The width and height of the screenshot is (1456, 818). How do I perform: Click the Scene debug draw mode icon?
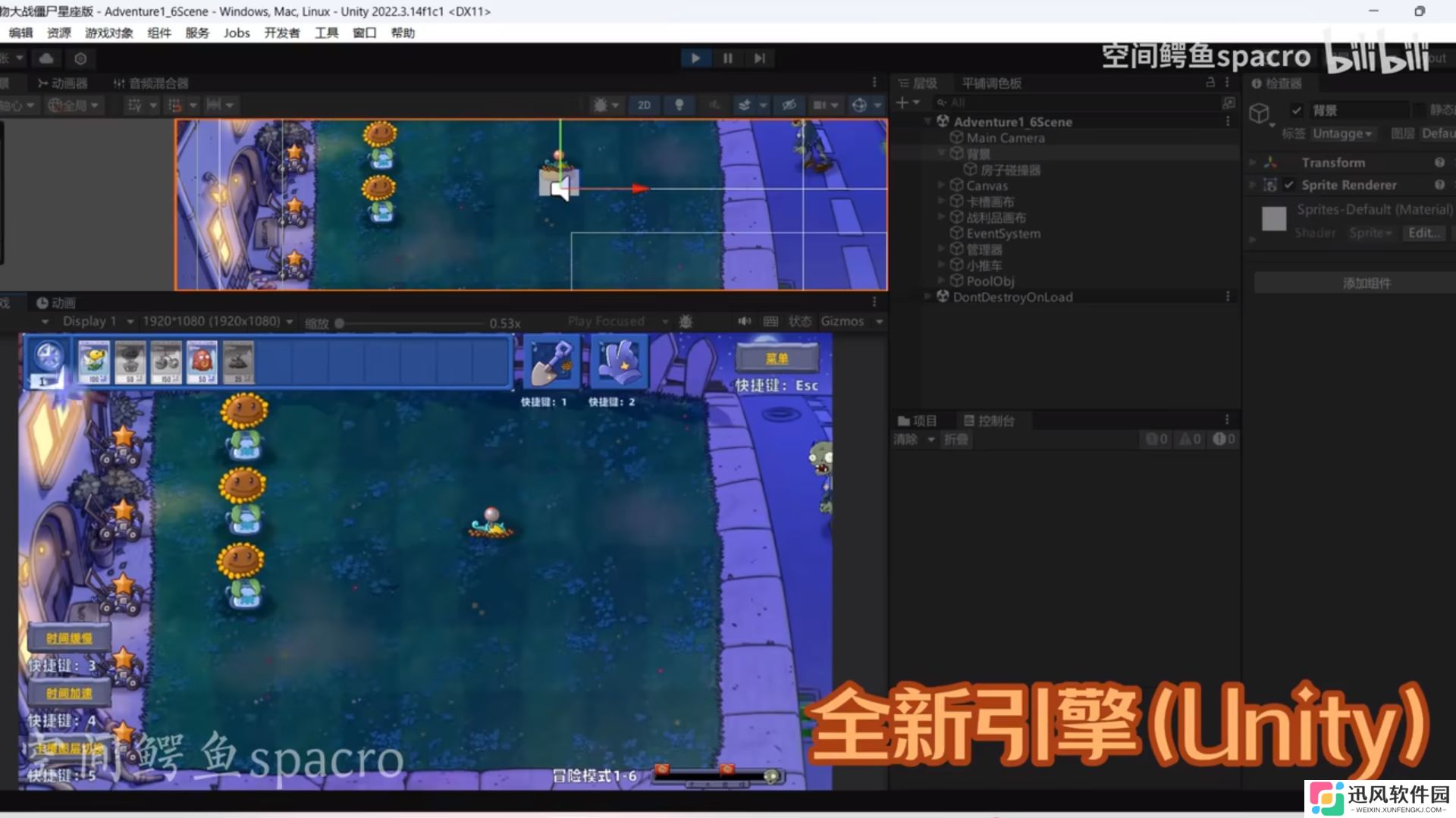[601, 105]
